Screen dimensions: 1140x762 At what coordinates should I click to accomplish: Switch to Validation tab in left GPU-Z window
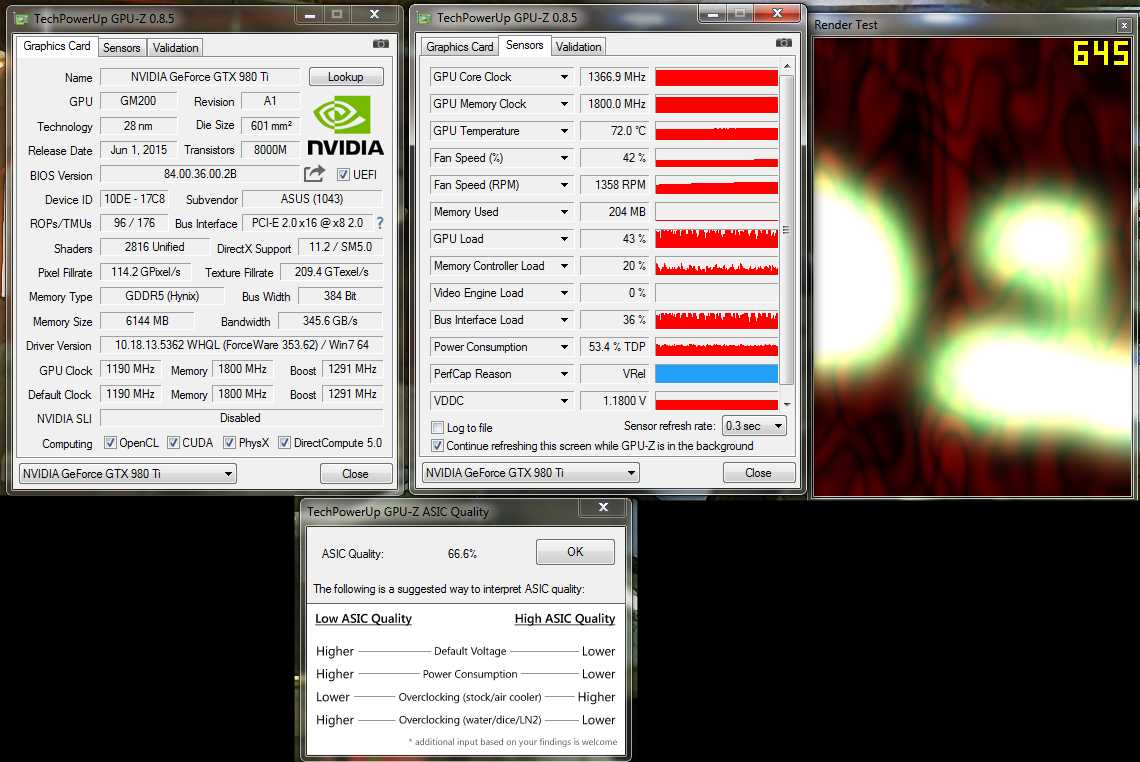175,47
